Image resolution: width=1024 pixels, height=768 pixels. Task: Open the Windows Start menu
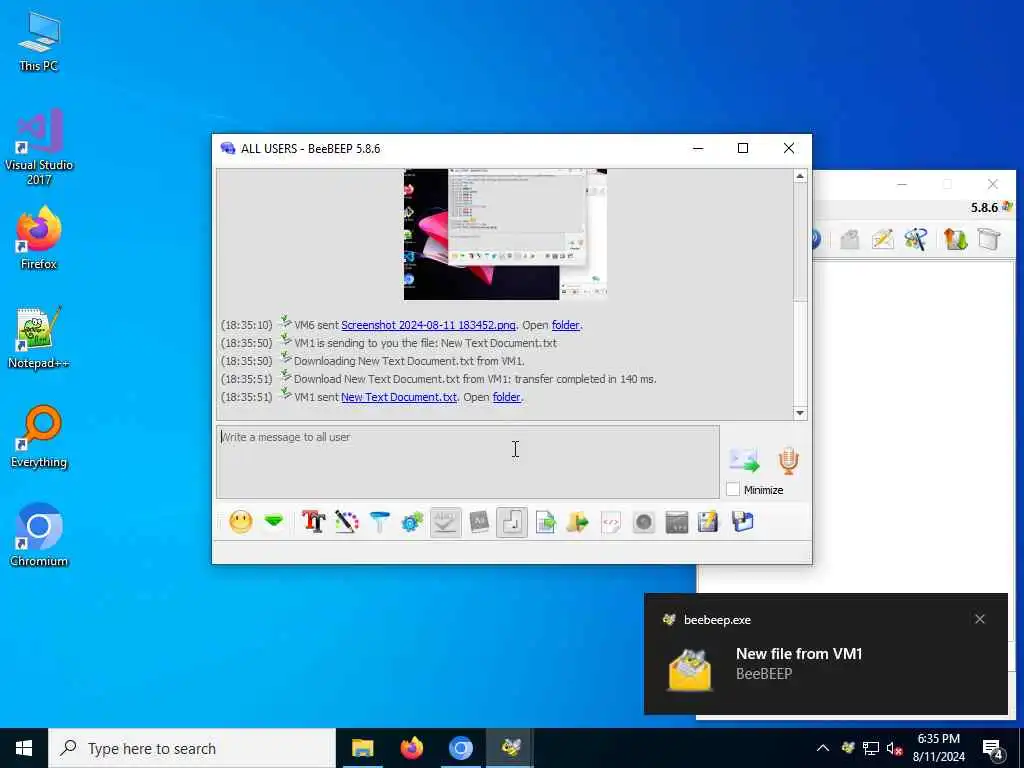click(x=24, y=748)
